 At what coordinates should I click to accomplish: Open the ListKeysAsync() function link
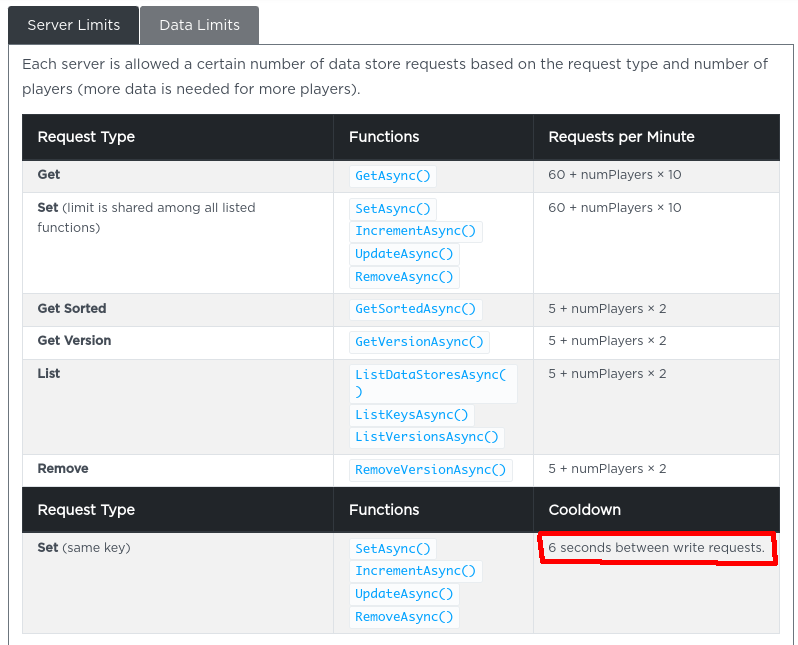click(x=411, y=415)
